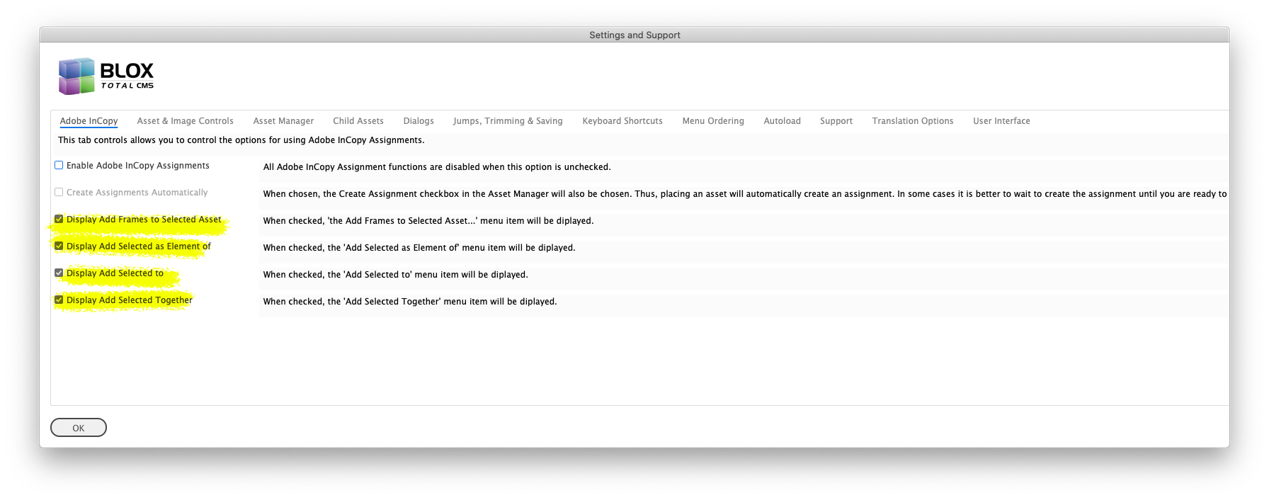This screenshot has height=500, width=1269.
Task: Select the Asset Manager tab
Action: pyautogui.click(x=283, y=121)
